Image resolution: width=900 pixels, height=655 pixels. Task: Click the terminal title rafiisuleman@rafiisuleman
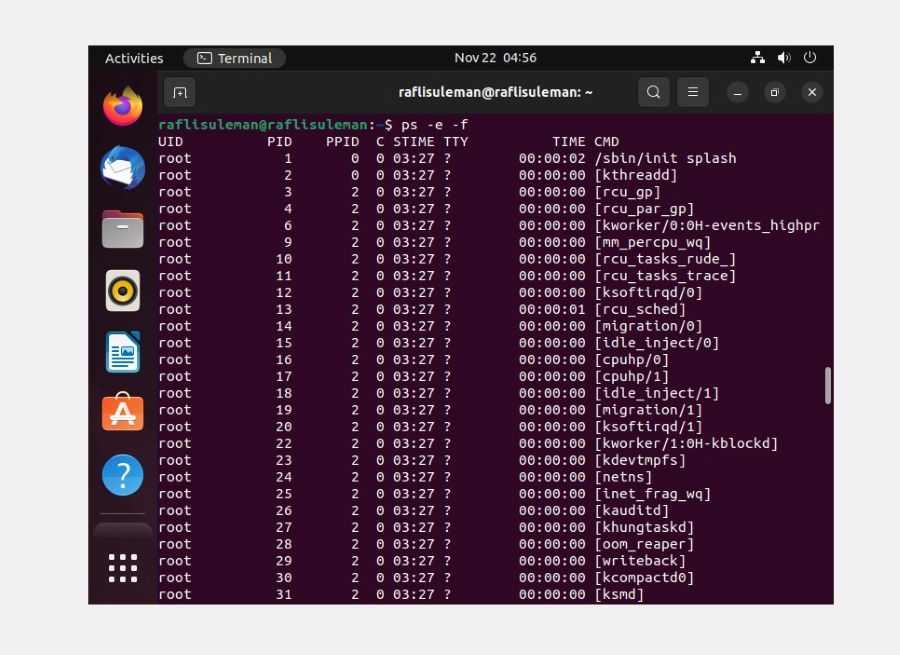(495, 92)
